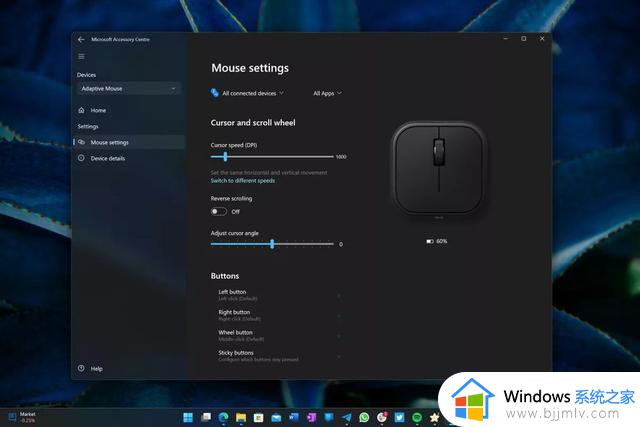Click the Cursor and scroll wheel heading
Screen dimensions: 640x427
[x=253, y=122]
